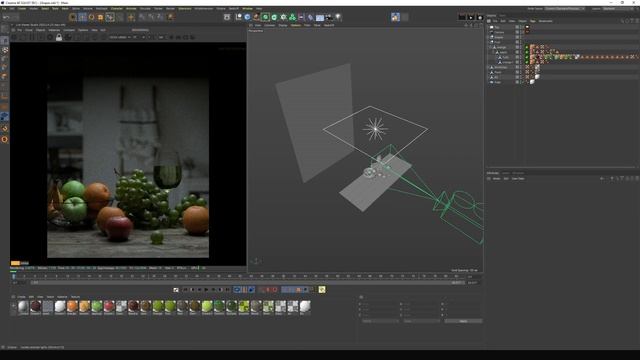Image resolution: width=640 pixels, height=360 pixels.
Task: Collapse the nested child group in Object Manager
Action: [x=493, y=52]
